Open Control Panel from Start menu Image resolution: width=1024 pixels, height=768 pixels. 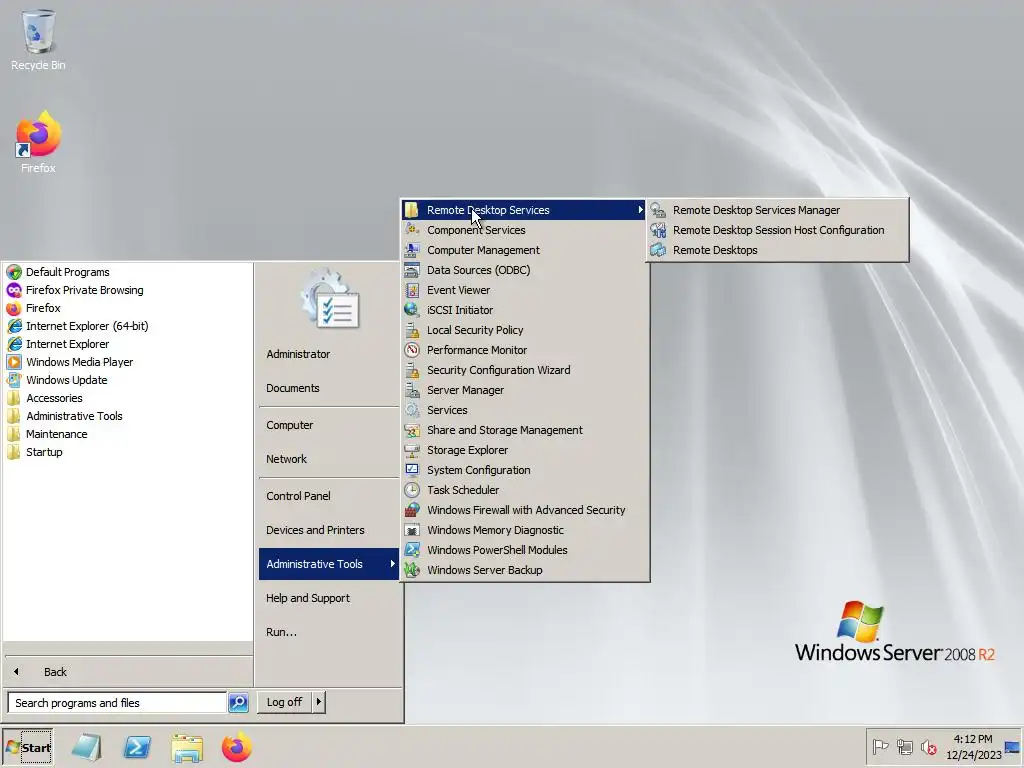329,496
